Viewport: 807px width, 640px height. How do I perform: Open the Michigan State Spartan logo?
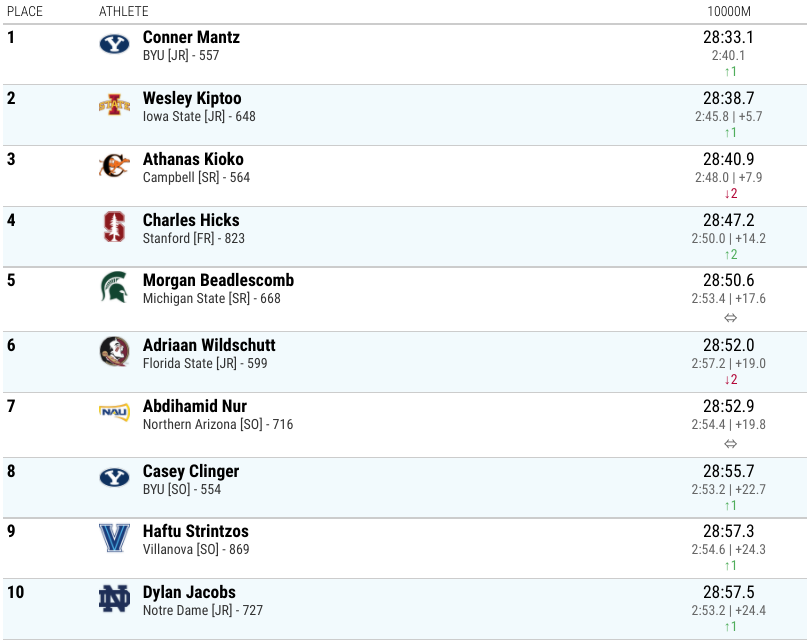click(x=114, y=287)
